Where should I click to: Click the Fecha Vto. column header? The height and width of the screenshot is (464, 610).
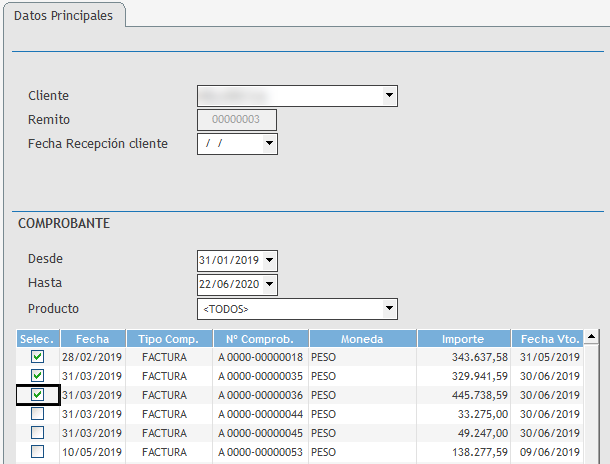tap(550, 339)
